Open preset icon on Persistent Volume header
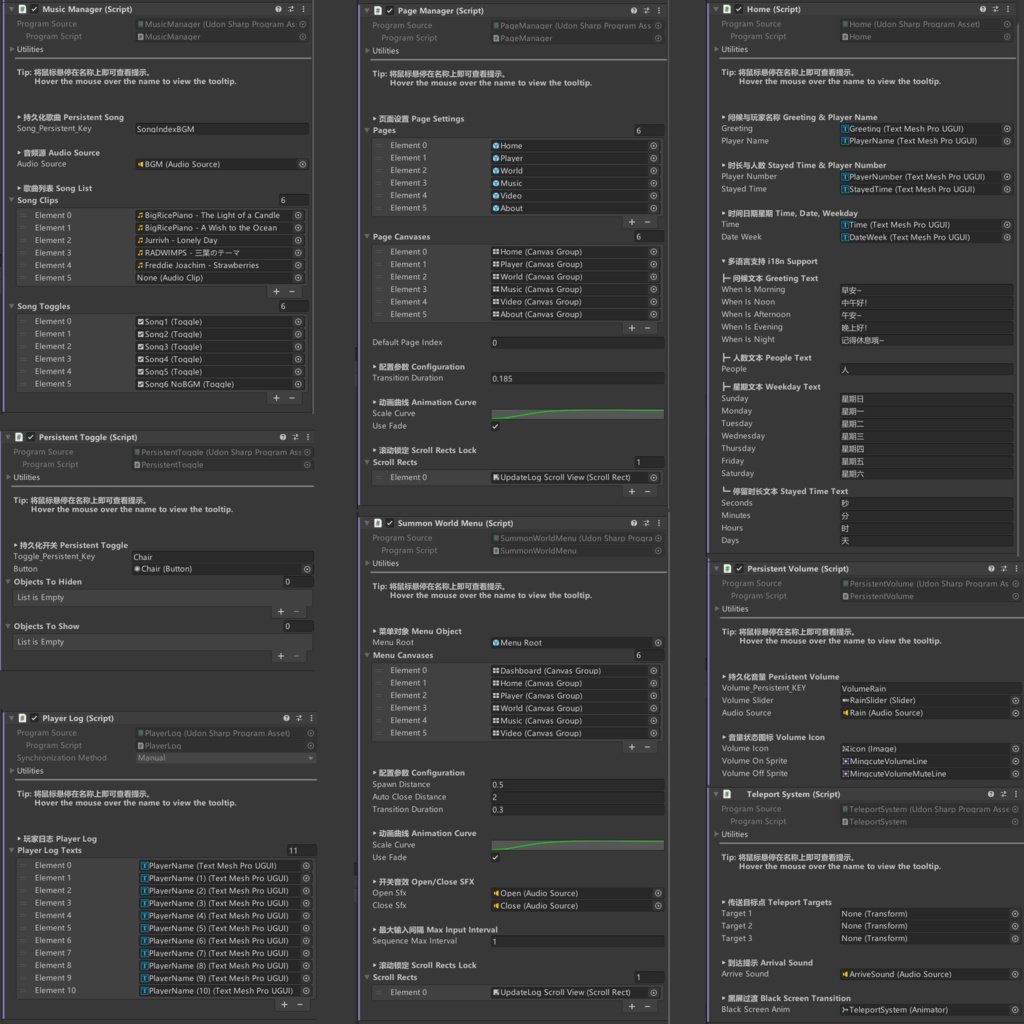Image resolution: width=1024 pixels, height=1024 pixels. tap(1004, 569)
